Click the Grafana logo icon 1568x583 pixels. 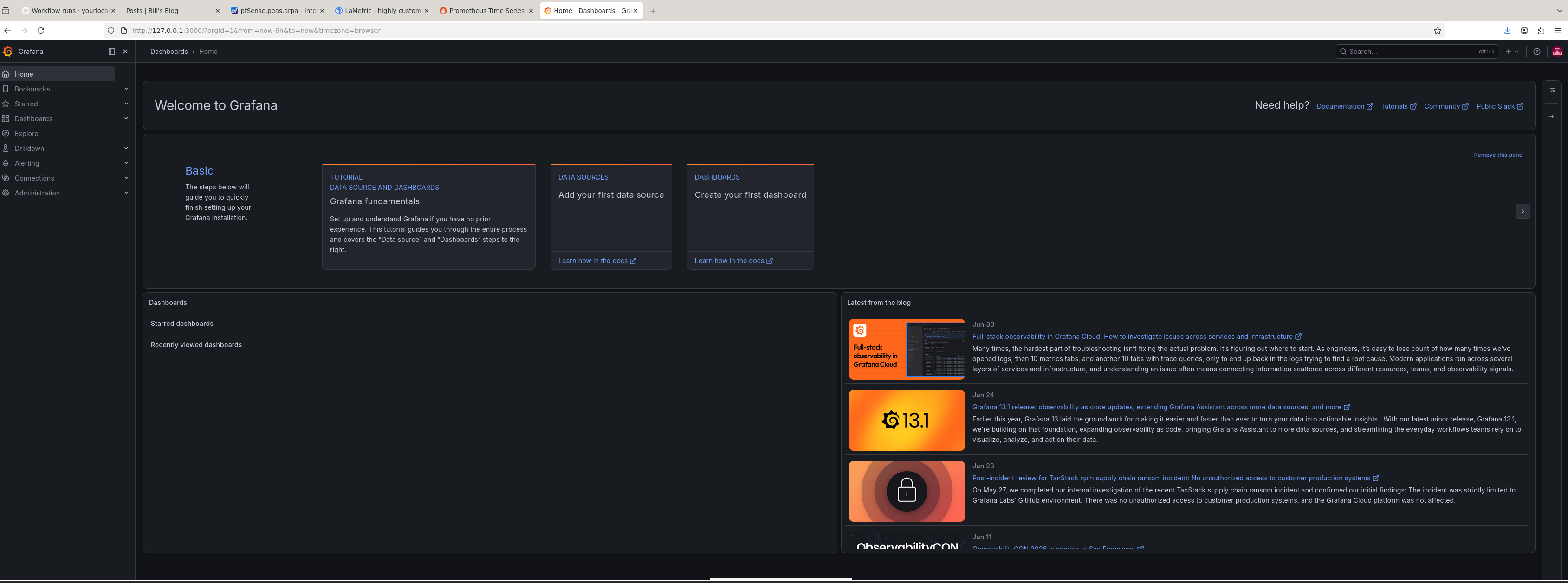click(x=7, y=52)
